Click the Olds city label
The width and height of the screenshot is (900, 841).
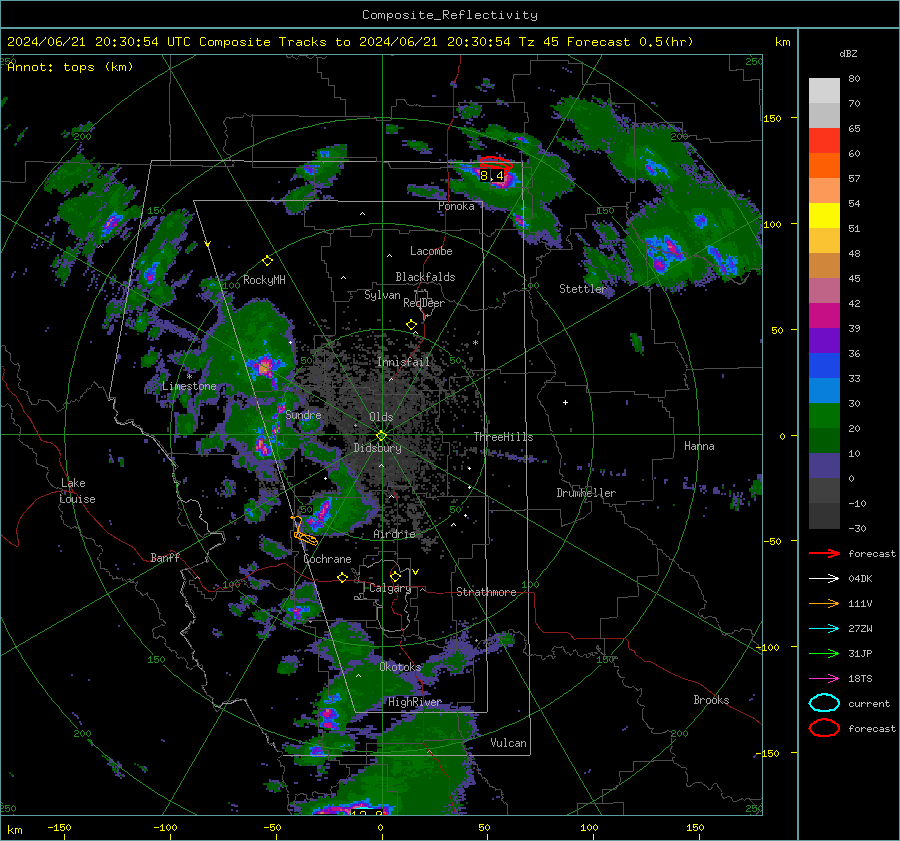(x=381, y=417)
